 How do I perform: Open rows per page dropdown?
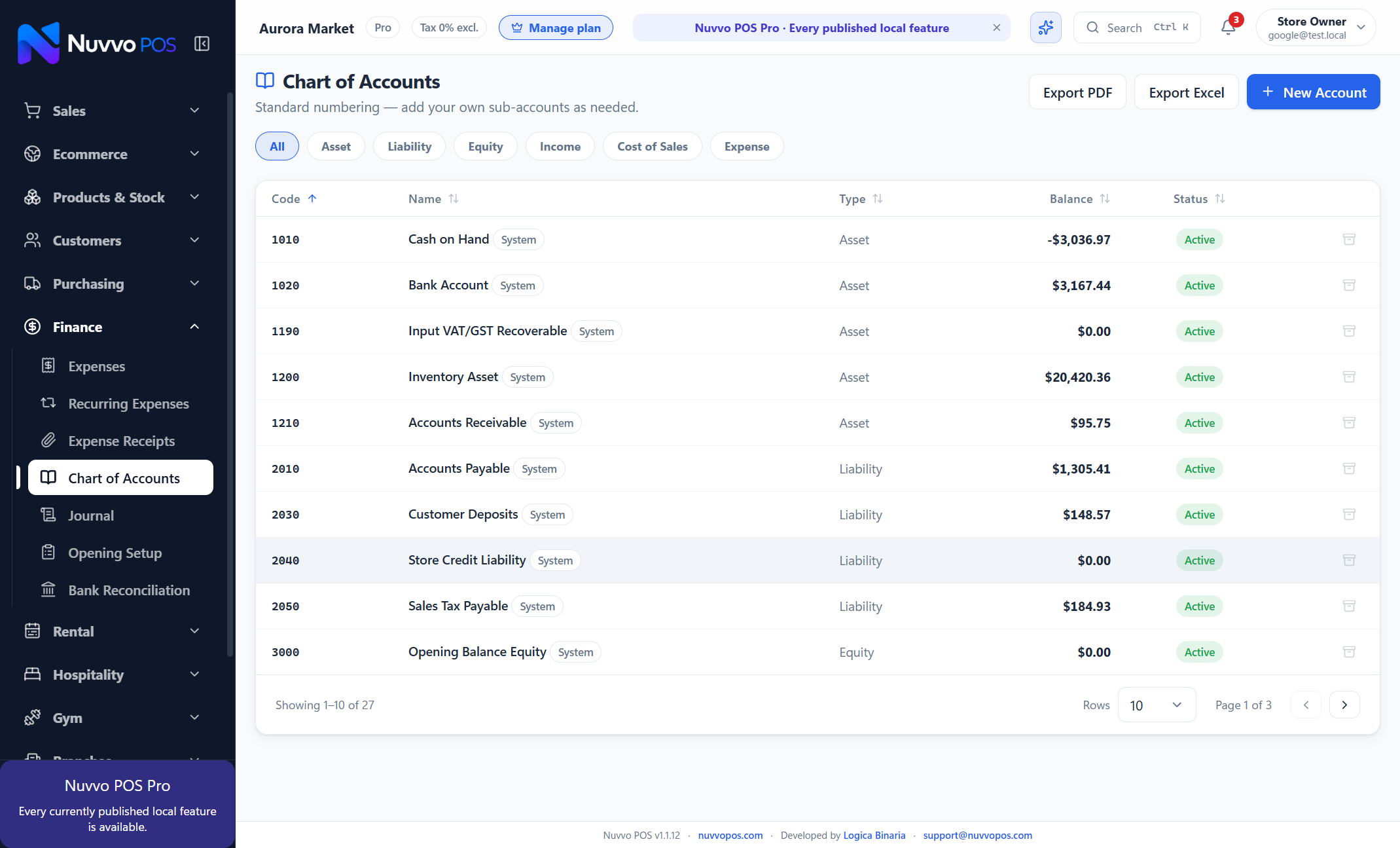click(1157, 705)
